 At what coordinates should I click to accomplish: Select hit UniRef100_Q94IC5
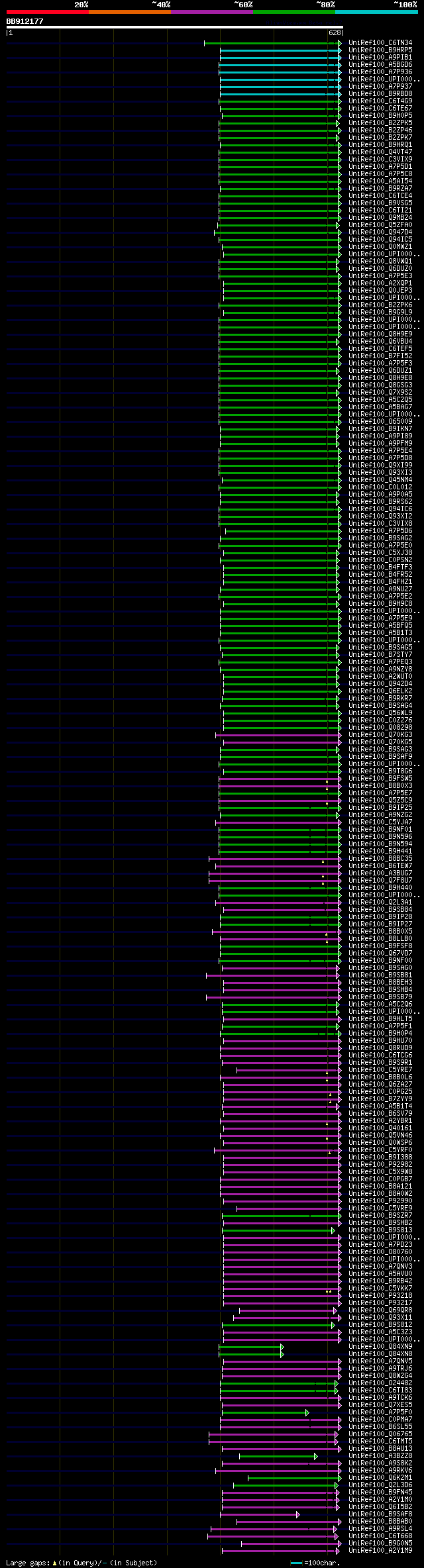[380, 240]
